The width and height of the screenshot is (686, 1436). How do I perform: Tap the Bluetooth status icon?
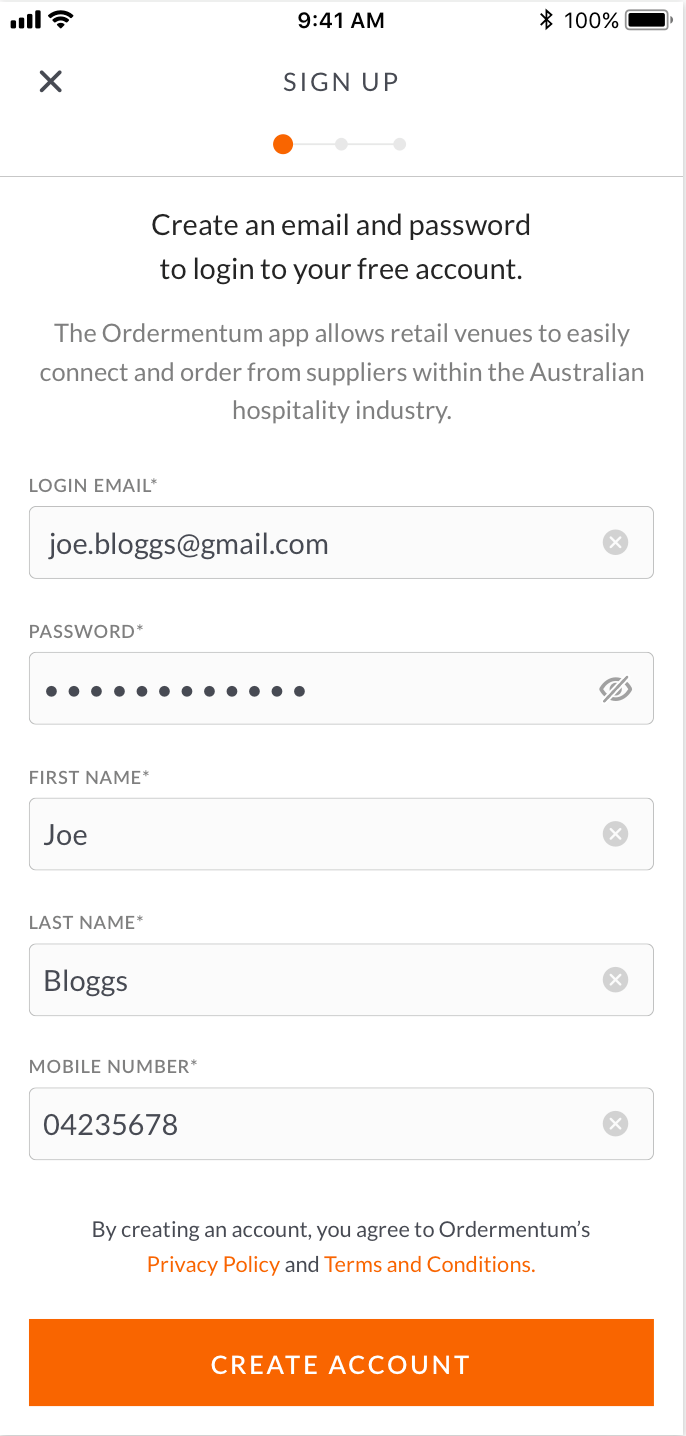[x=546, y=20]
